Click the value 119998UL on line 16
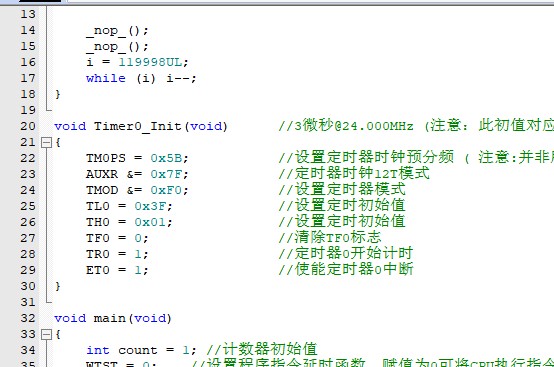Viewport: 554px width, 367px height. (151, 62)
